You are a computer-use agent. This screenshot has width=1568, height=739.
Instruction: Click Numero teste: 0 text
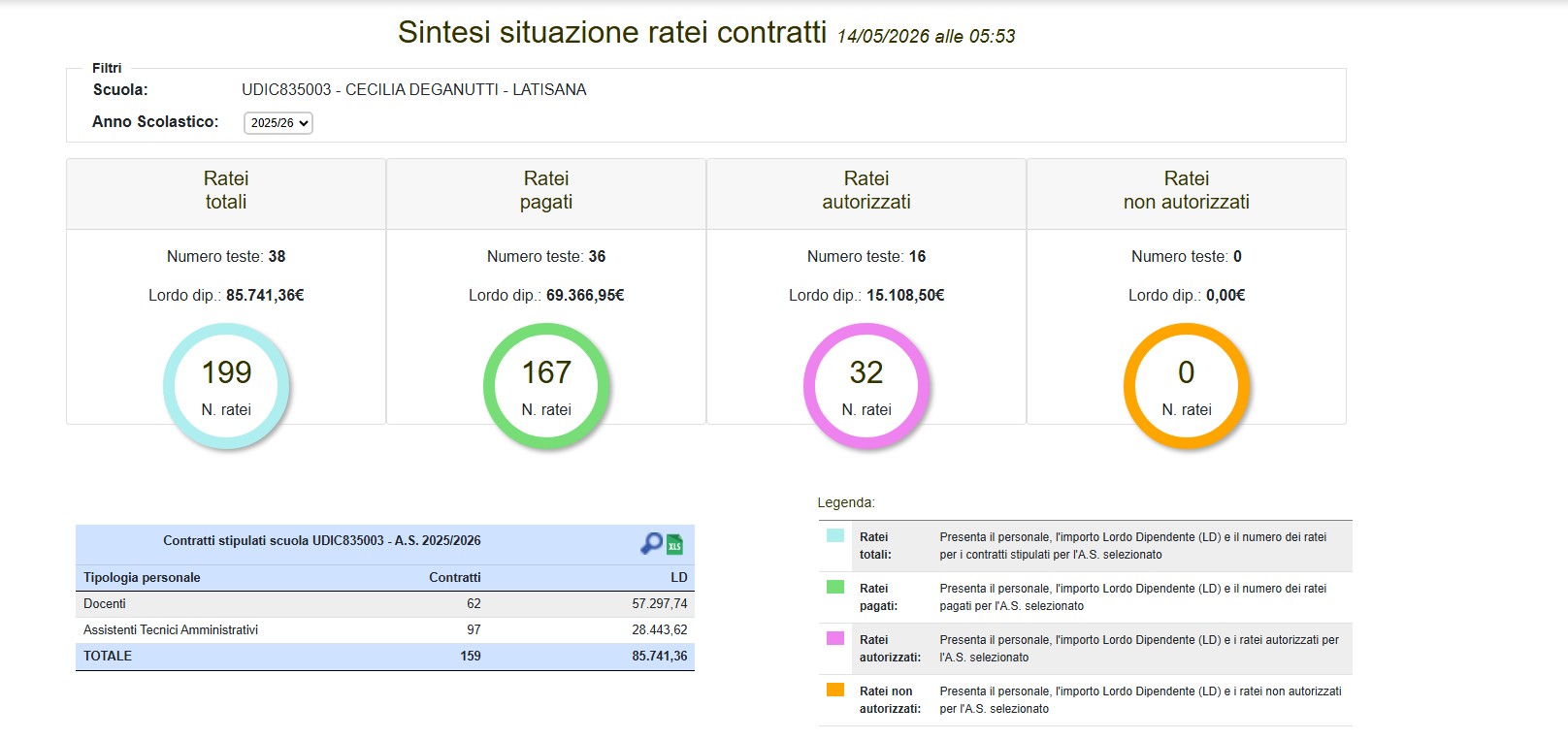point(1187,256)
